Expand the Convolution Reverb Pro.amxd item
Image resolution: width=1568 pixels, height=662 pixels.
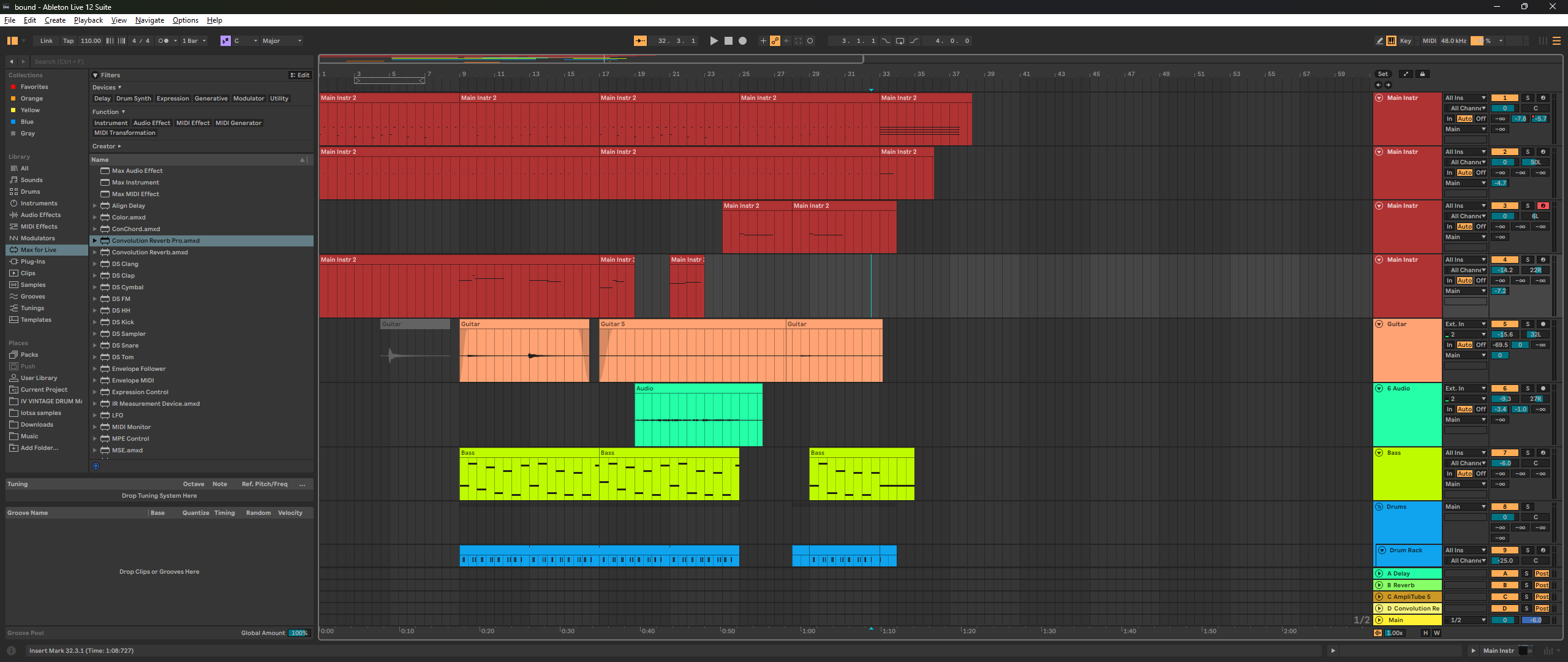95,241
